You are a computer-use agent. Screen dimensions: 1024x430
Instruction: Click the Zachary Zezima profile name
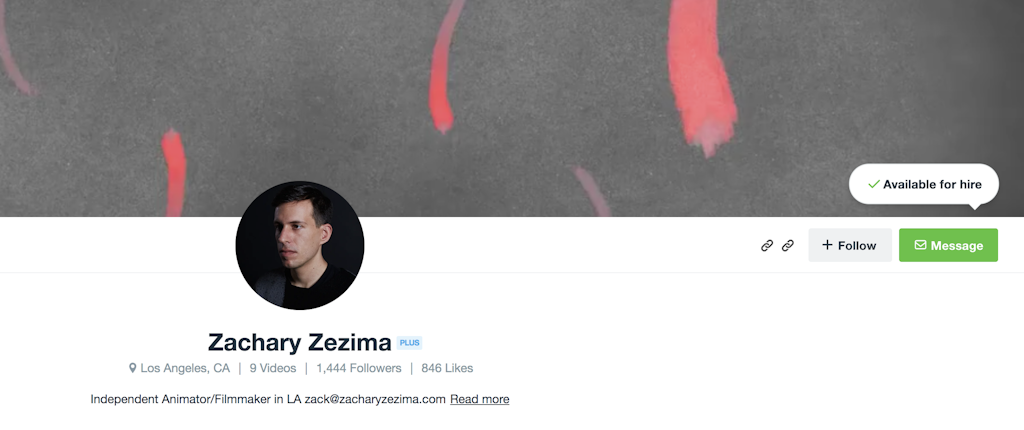tap(299, 342)
